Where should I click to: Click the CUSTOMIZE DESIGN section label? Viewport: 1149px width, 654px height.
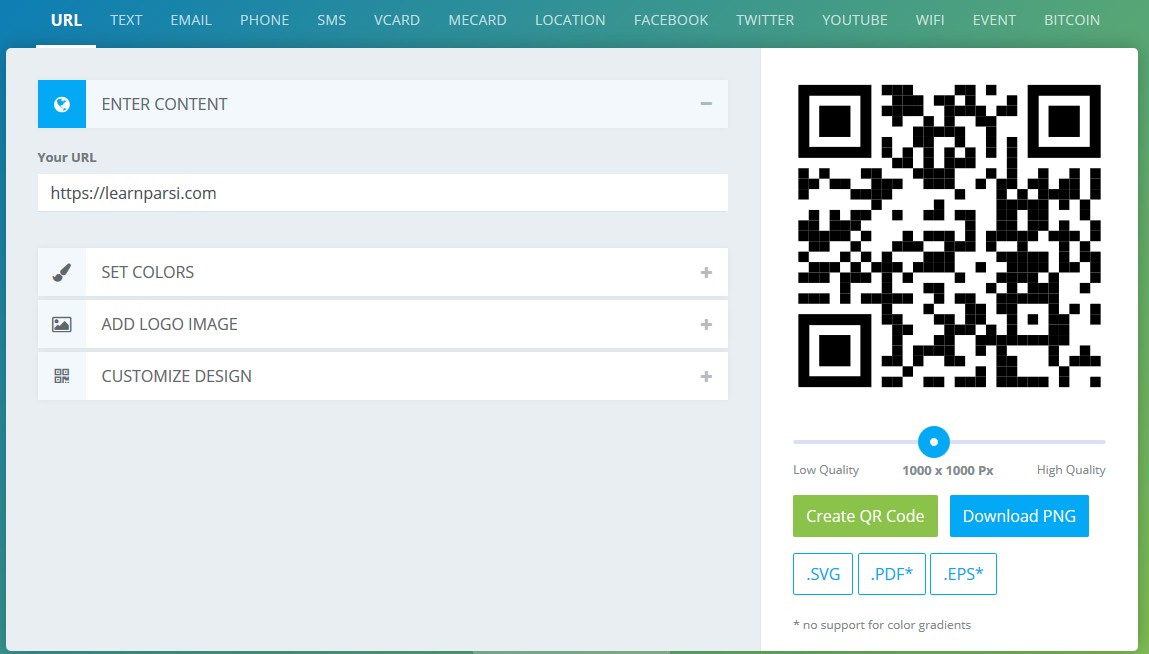tap(177, 376)
